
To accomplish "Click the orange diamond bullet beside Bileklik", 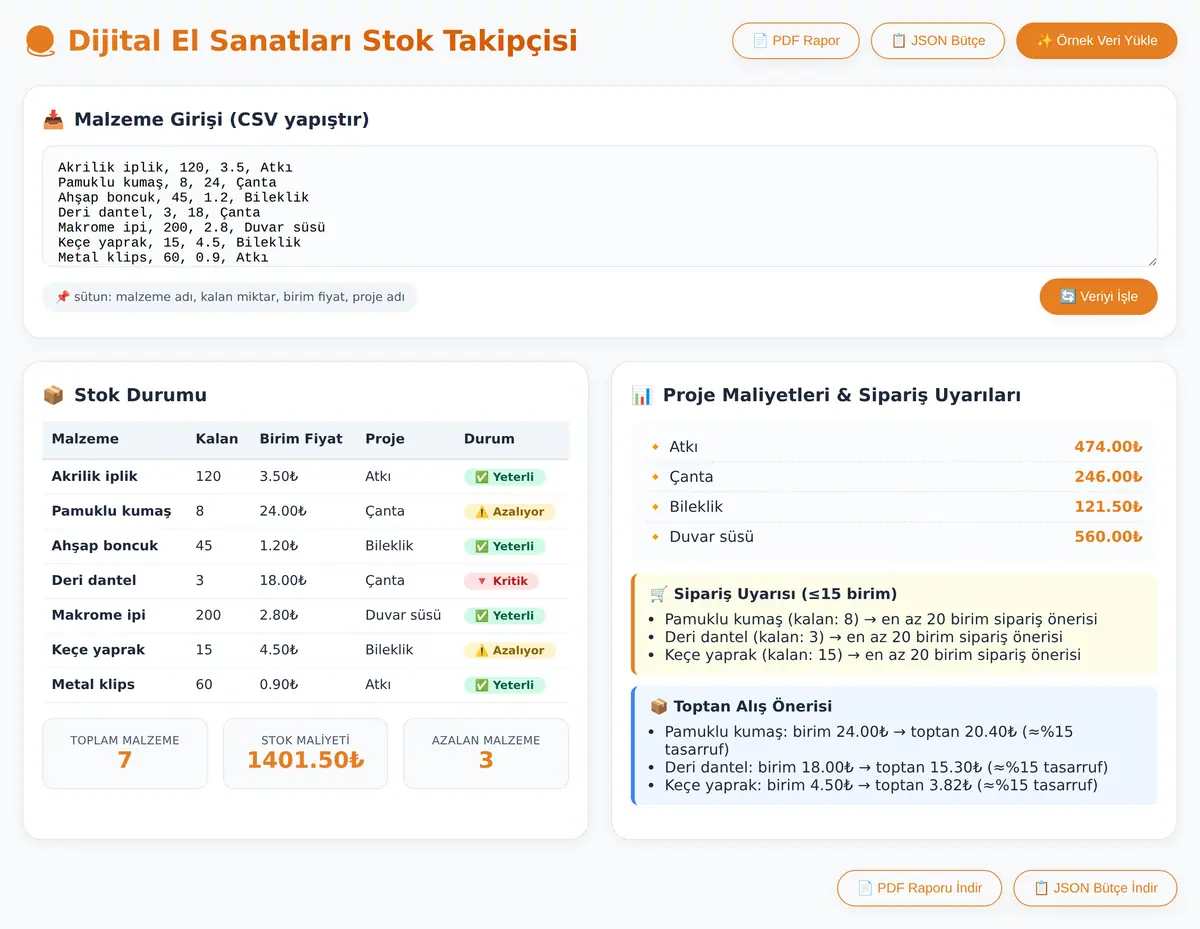I will coord(655,507).
